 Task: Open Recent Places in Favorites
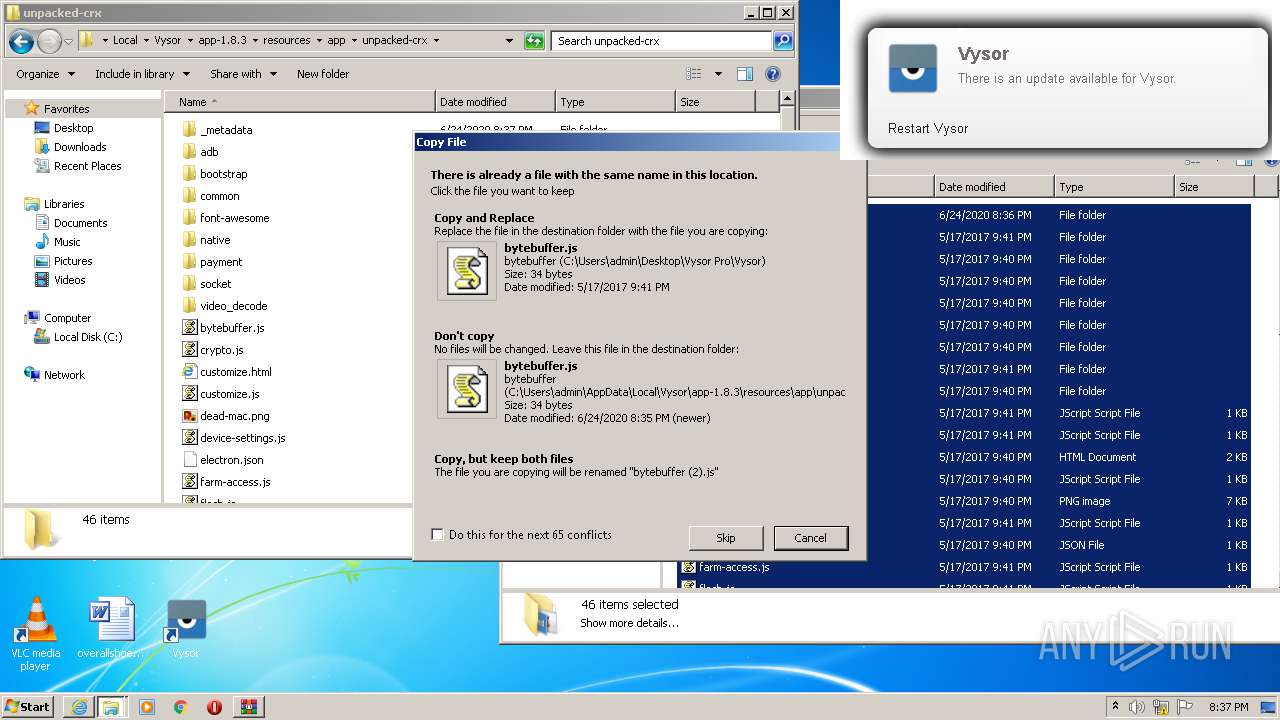pos(78,166)
